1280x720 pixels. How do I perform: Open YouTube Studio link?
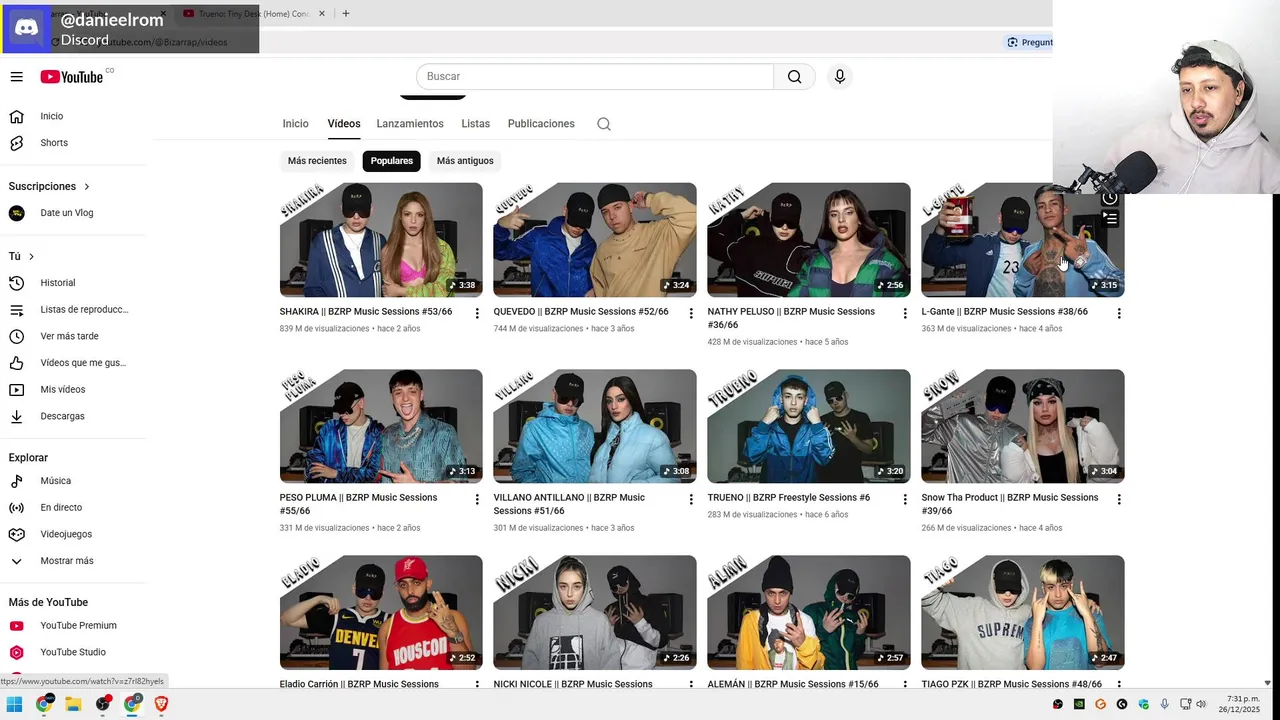pyautogui.click(x=72, y=652)
